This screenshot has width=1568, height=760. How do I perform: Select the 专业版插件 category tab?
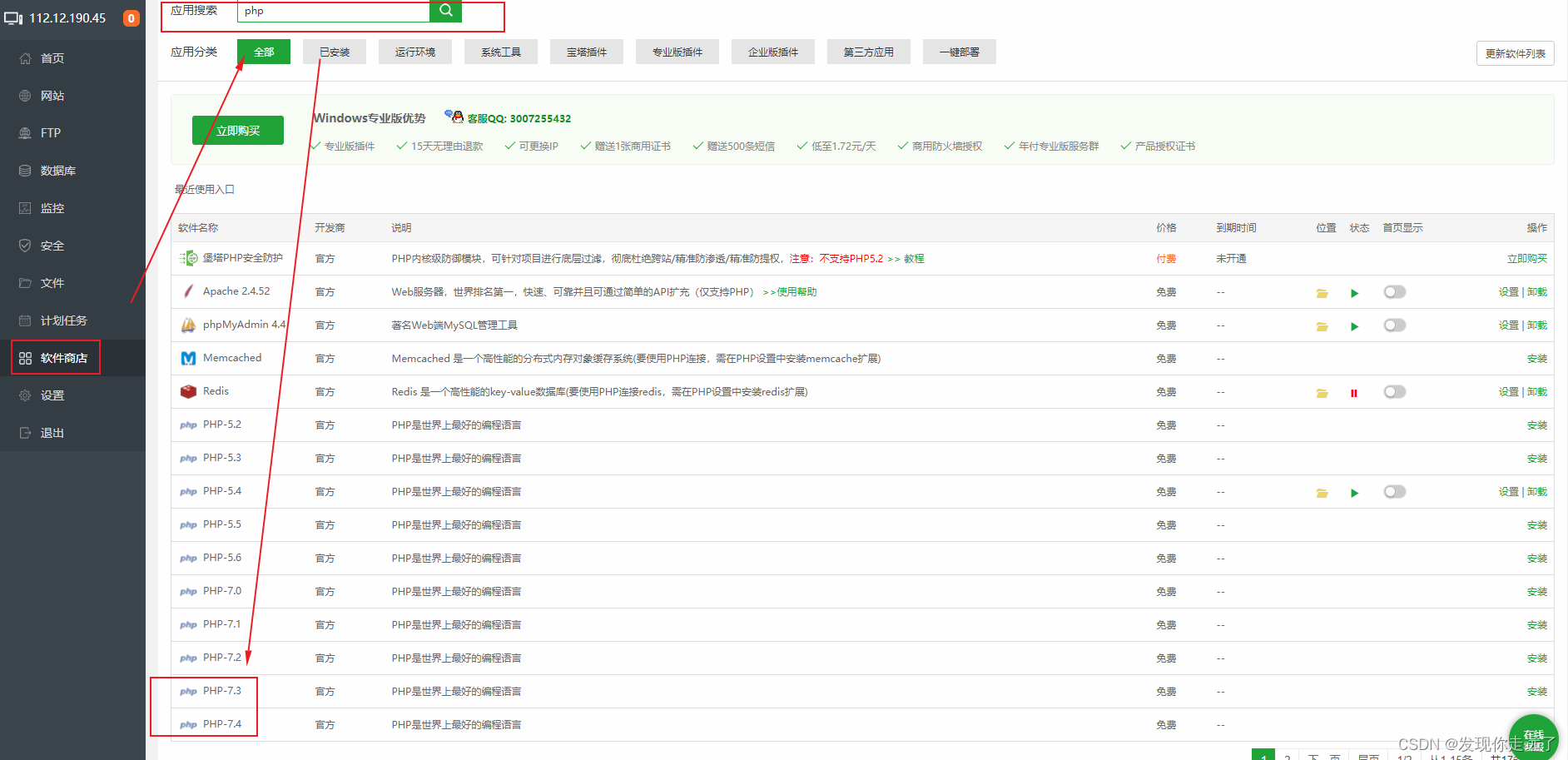pyautogui.click(x=677, y=52)
